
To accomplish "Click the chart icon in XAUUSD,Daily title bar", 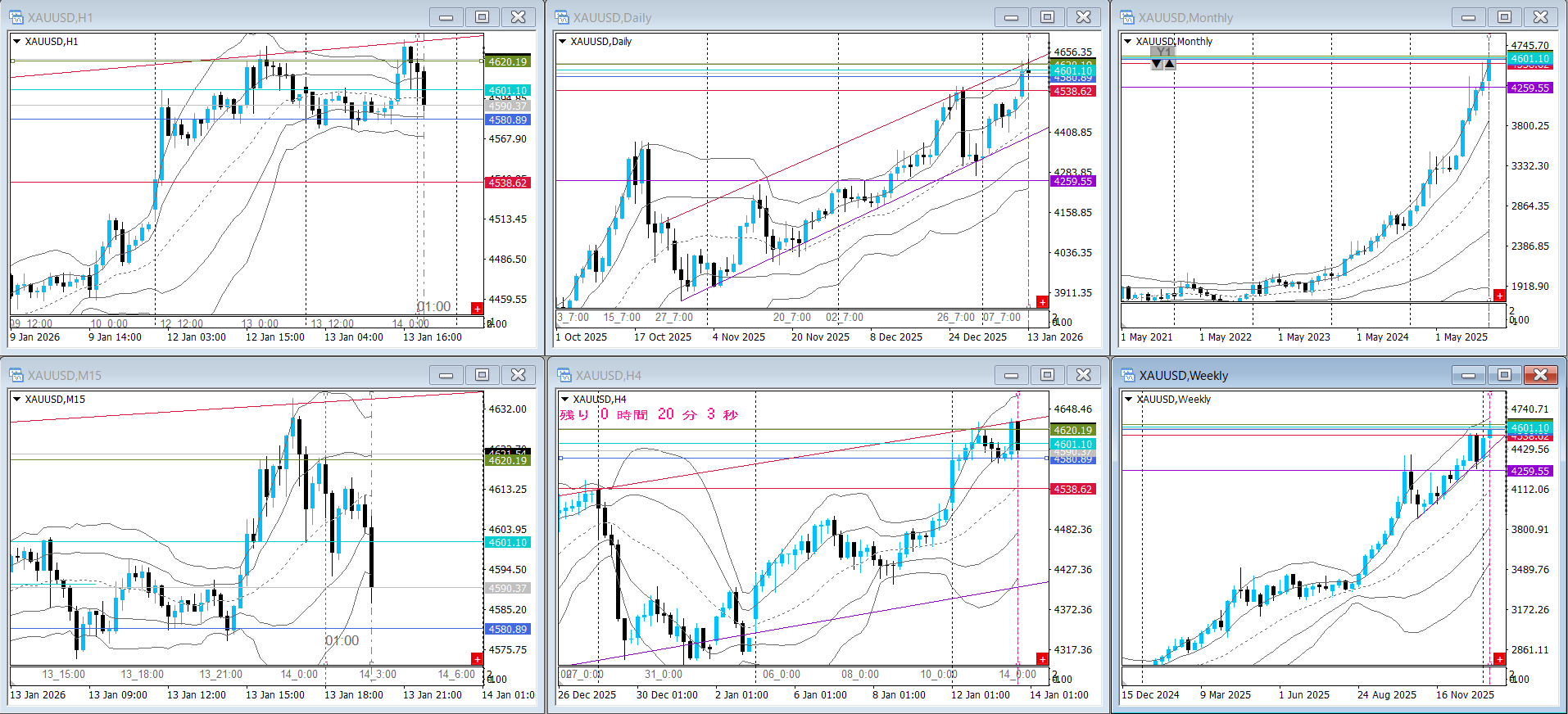I will click(562, 17).
